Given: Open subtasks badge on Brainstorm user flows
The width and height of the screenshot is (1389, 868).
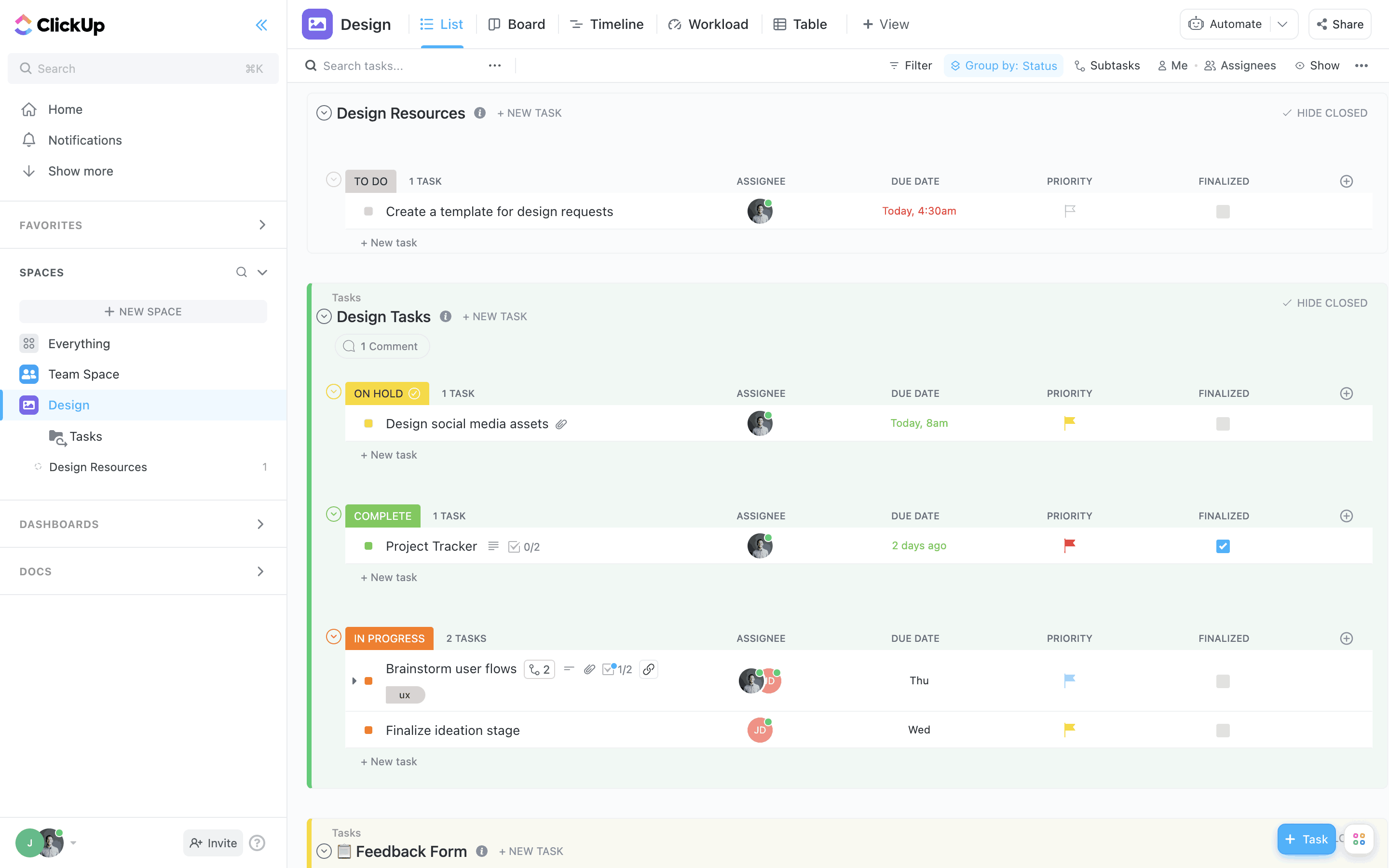Looking at the screenshot, I should point(539,669).
